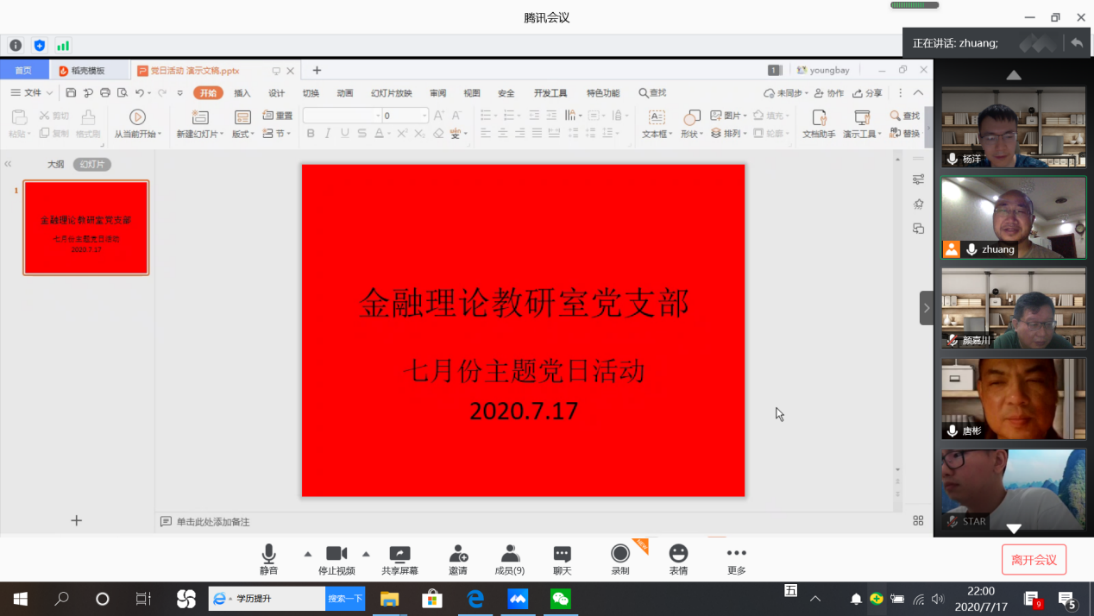Start recording with the 录制 button
The height and width of the screenshot is (616, 1094).
(x=620, y=555)
